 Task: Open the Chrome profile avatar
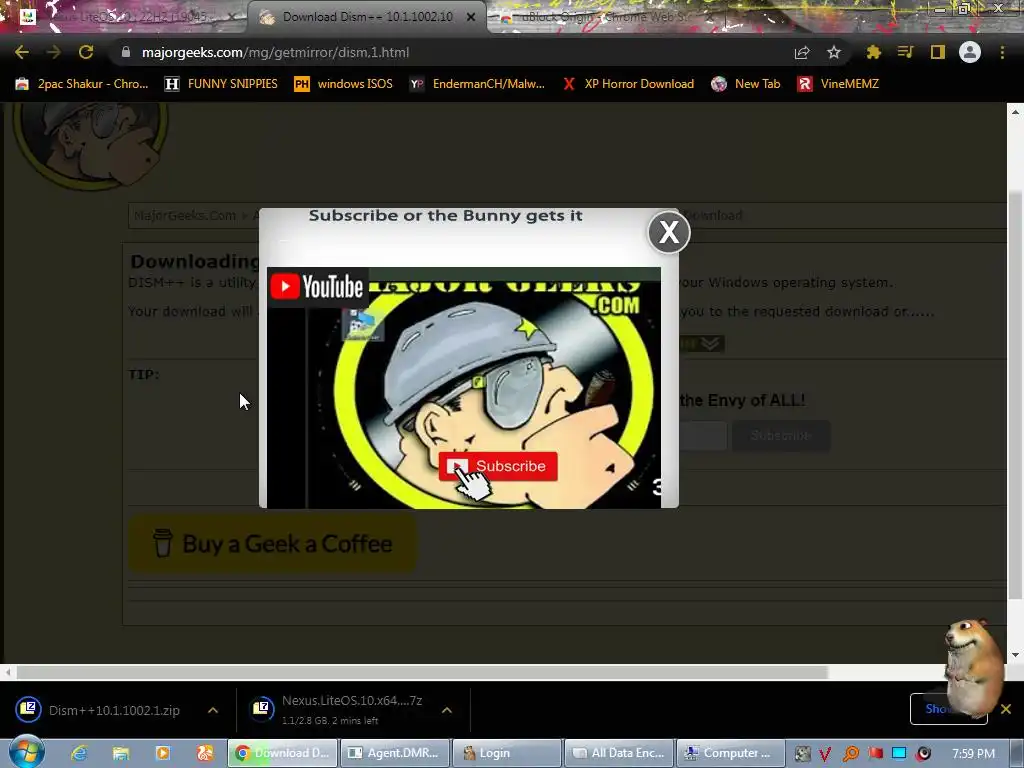[x=970, y=52]
